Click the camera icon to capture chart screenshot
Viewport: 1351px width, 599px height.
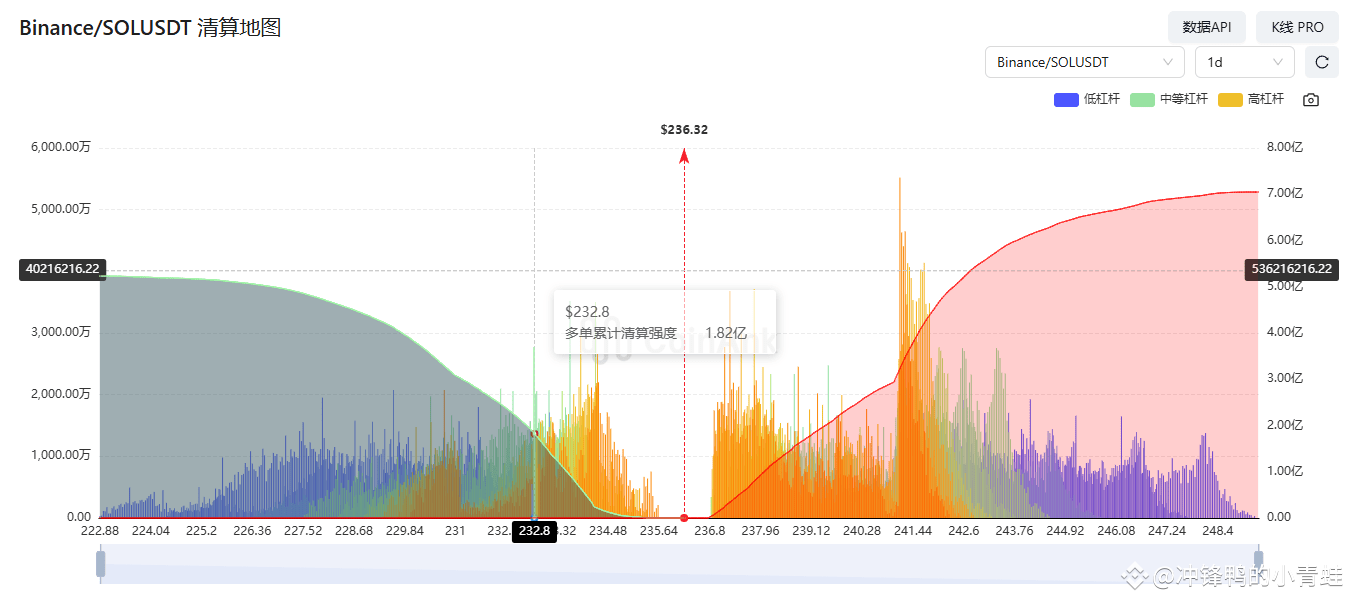[x=1311, y=99]
